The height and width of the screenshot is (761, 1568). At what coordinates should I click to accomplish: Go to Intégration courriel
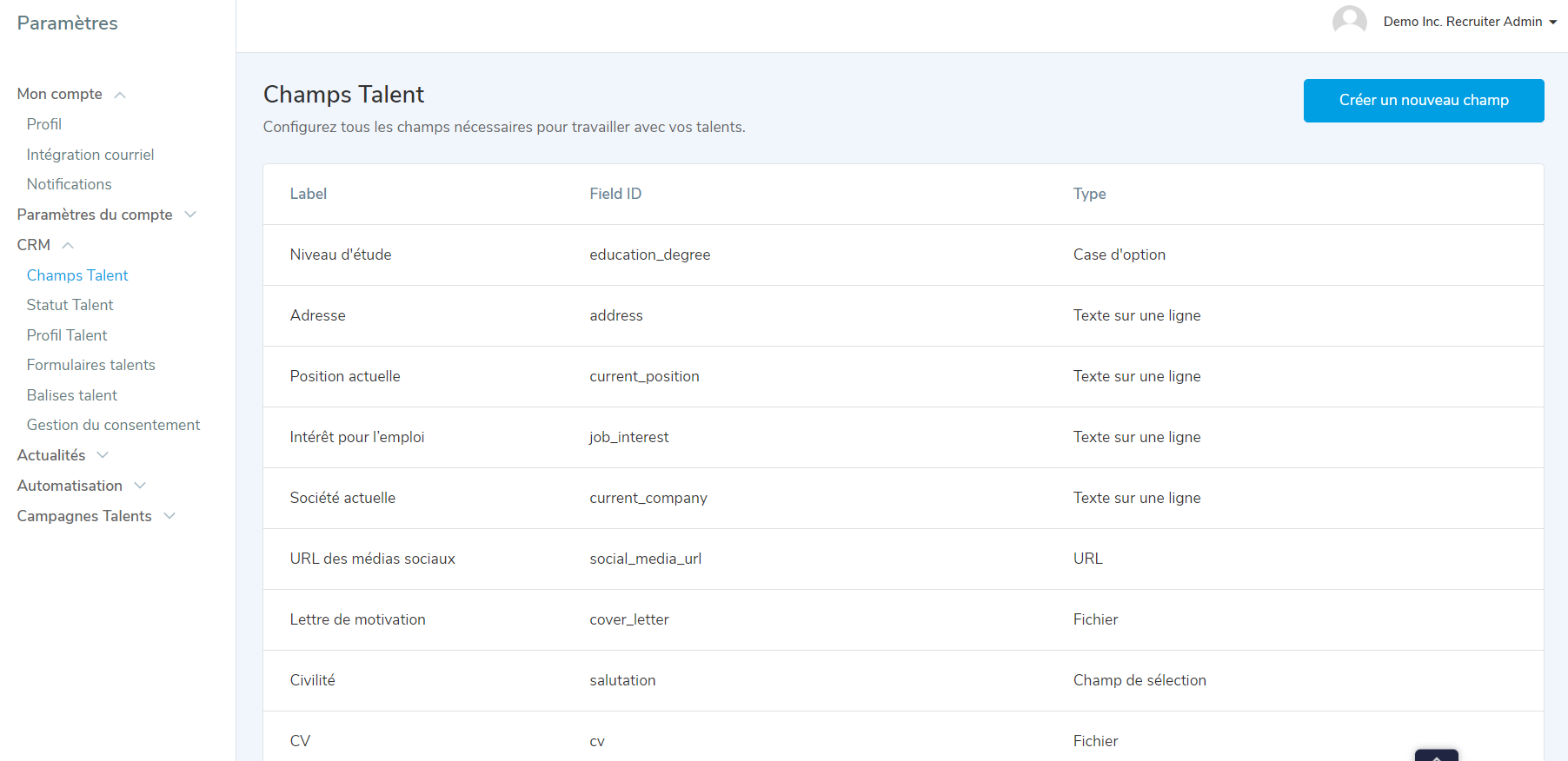(x=90, y=155)
